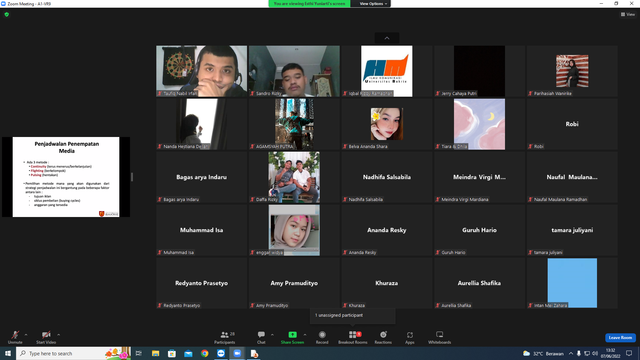
Task: Select Jerry Cahaya Putri's tile
Action: (479, 71)
